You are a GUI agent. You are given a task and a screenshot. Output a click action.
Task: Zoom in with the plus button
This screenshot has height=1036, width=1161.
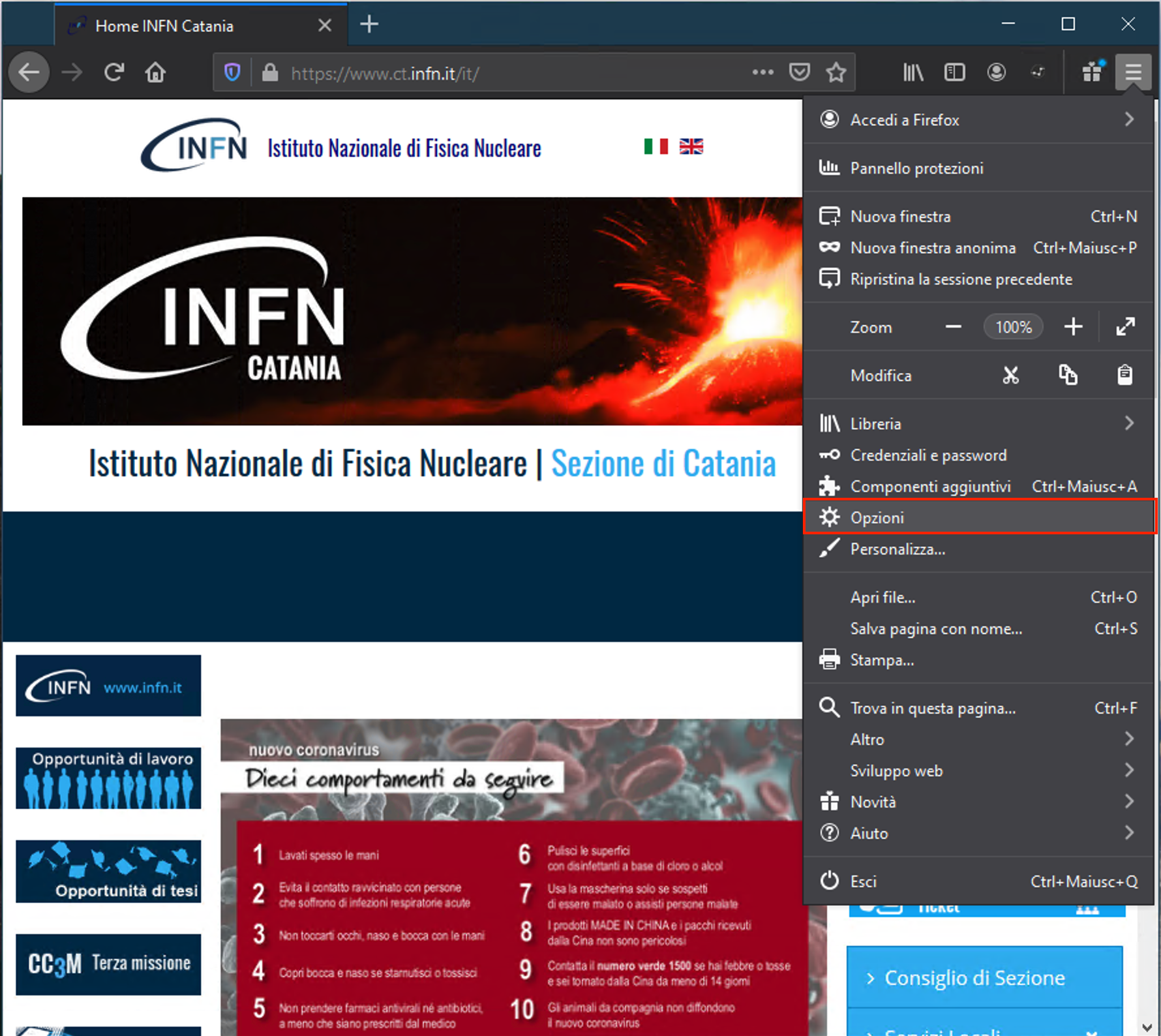pos(1073,327)
